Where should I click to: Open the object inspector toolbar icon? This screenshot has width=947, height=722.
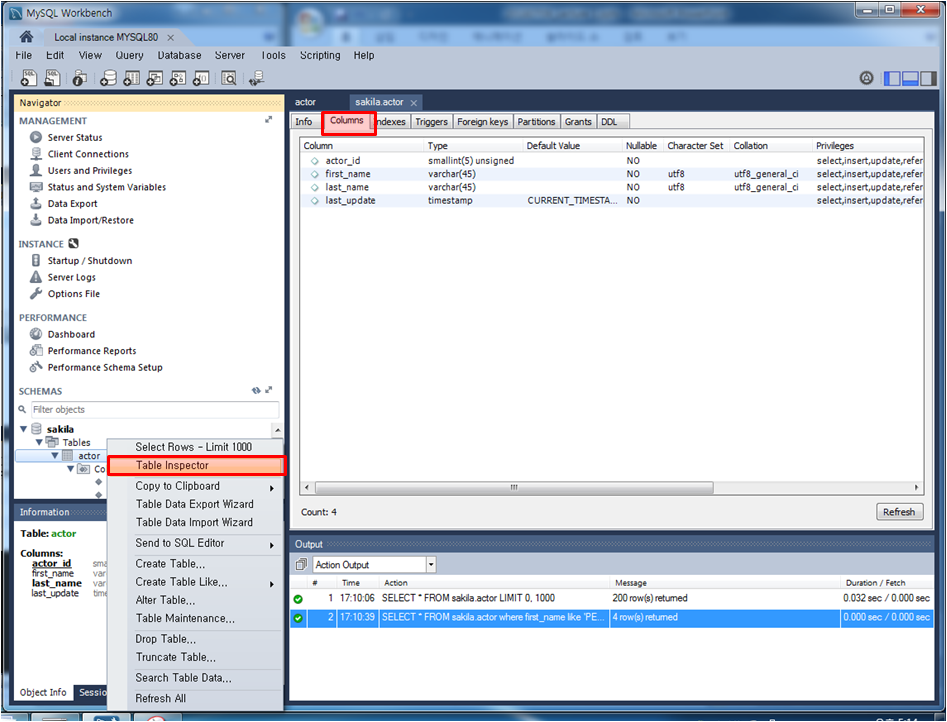(x=79, y=78)
